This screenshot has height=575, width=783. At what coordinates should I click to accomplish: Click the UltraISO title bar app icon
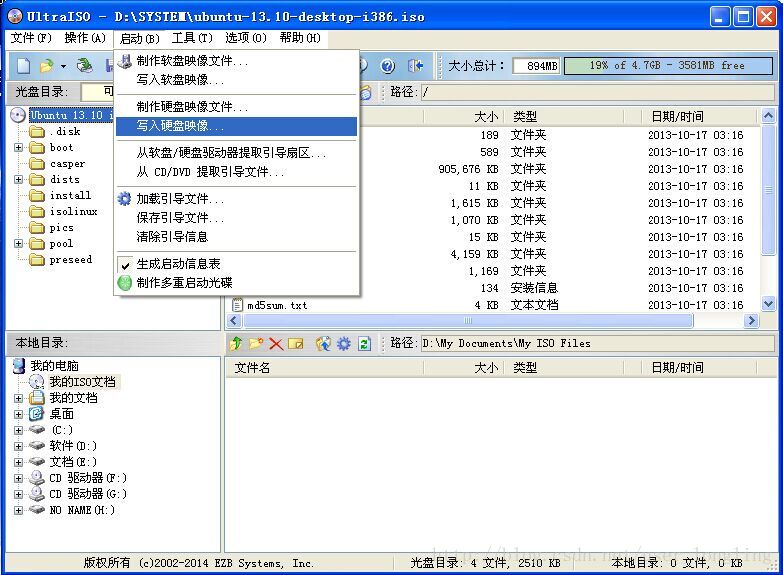15,16
